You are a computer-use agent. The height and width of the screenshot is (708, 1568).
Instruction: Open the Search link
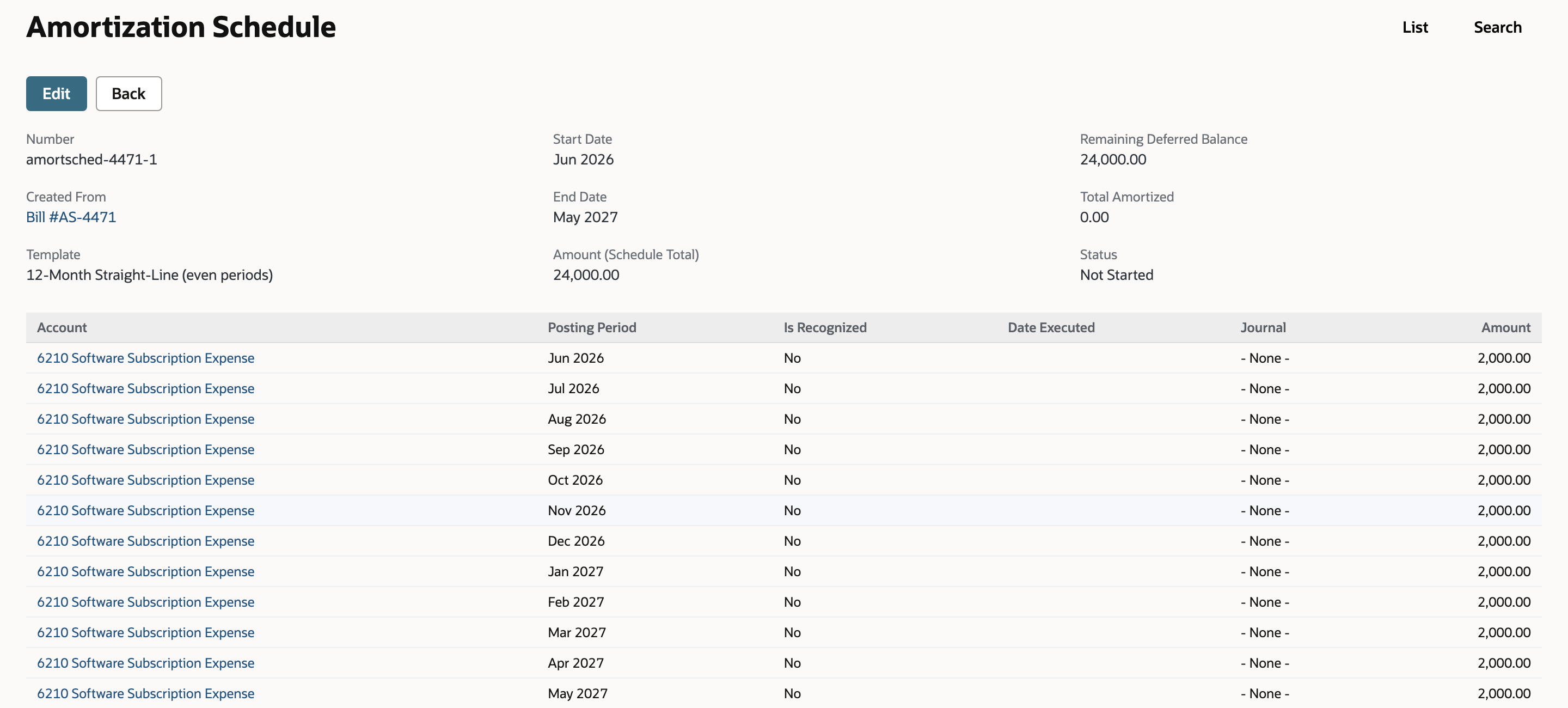[x=1497, y=27]
